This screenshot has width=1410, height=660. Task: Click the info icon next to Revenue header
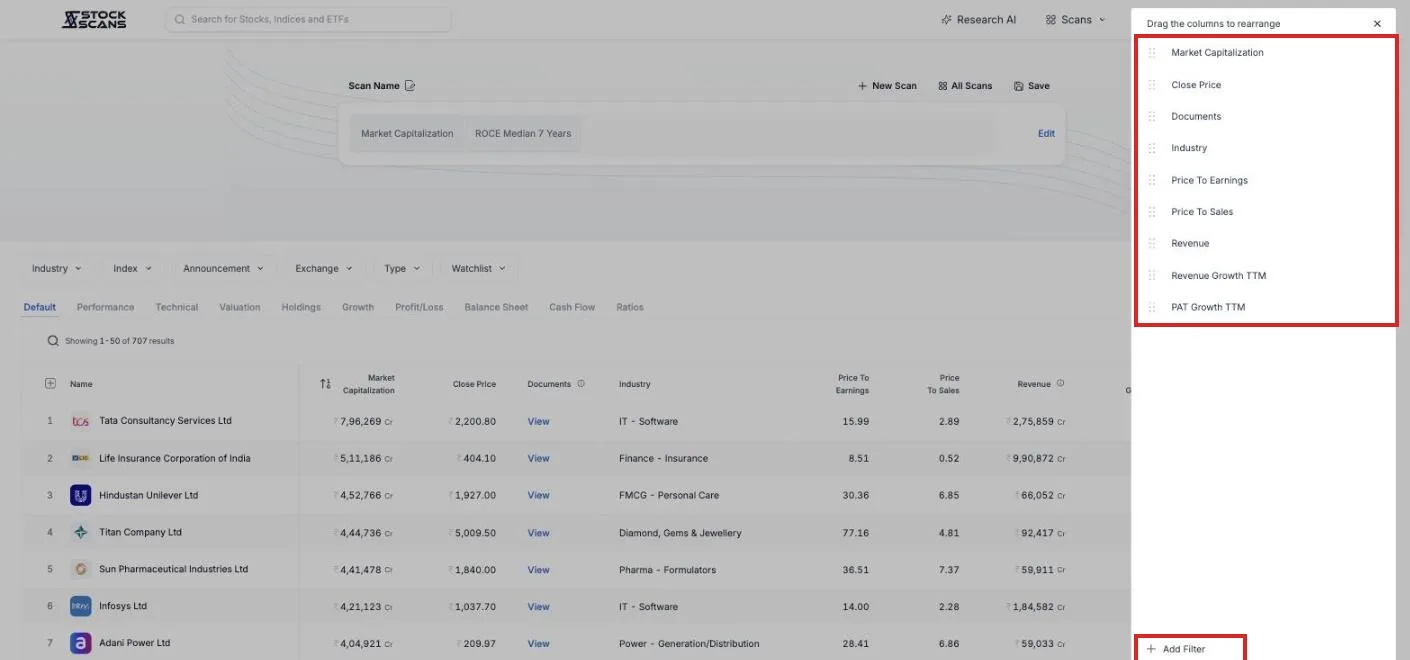point(1060,383)
